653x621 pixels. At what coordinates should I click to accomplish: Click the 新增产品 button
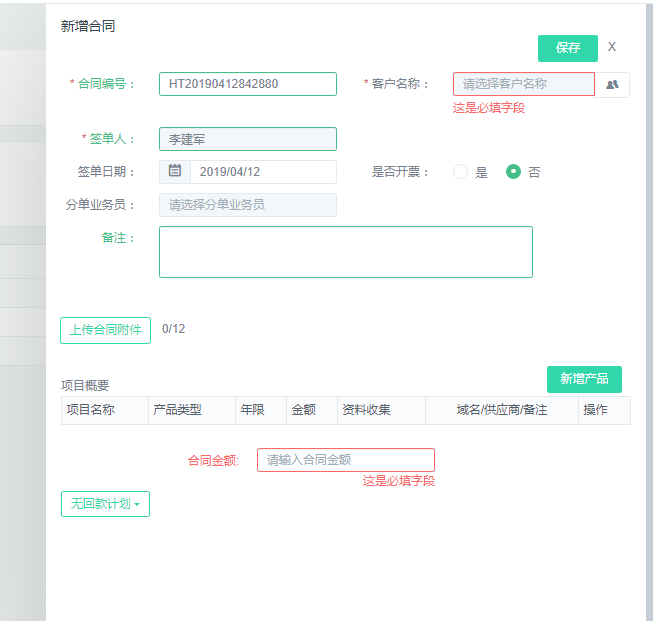click(584, 379)
